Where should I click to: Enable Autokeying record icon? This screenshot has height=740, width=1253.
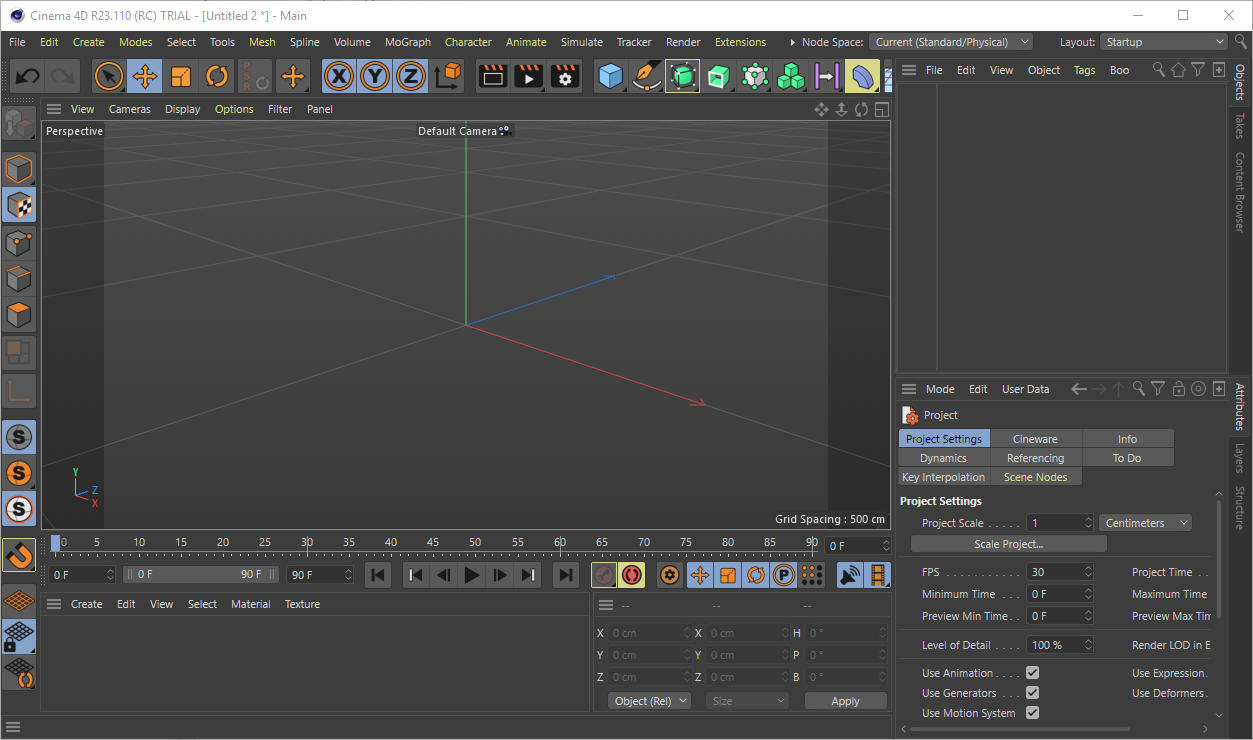coord(632,575)
